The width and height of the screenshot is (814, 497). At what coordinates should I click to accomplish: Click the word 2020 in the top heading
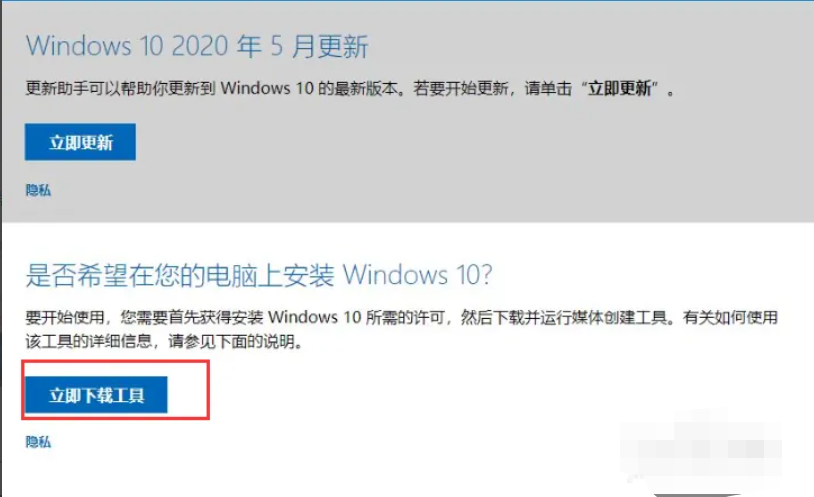coord(199,46)
